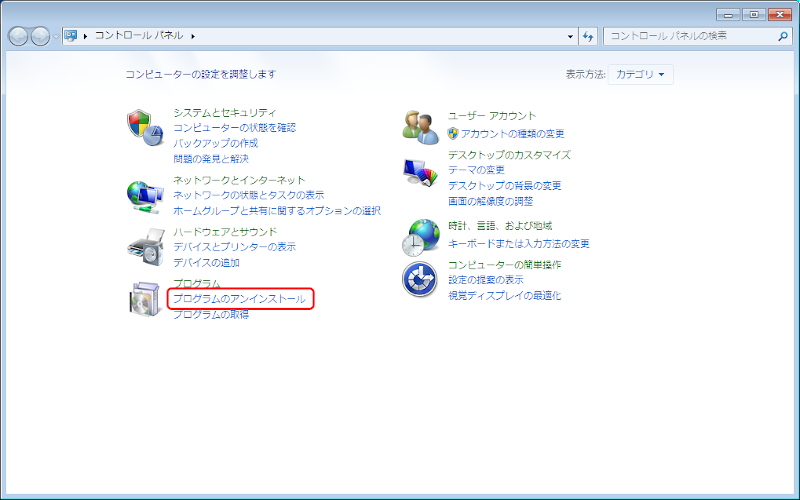Open デバイスの追加 link
This screenshot has width=800, height=500.
[x=206, y=263]
